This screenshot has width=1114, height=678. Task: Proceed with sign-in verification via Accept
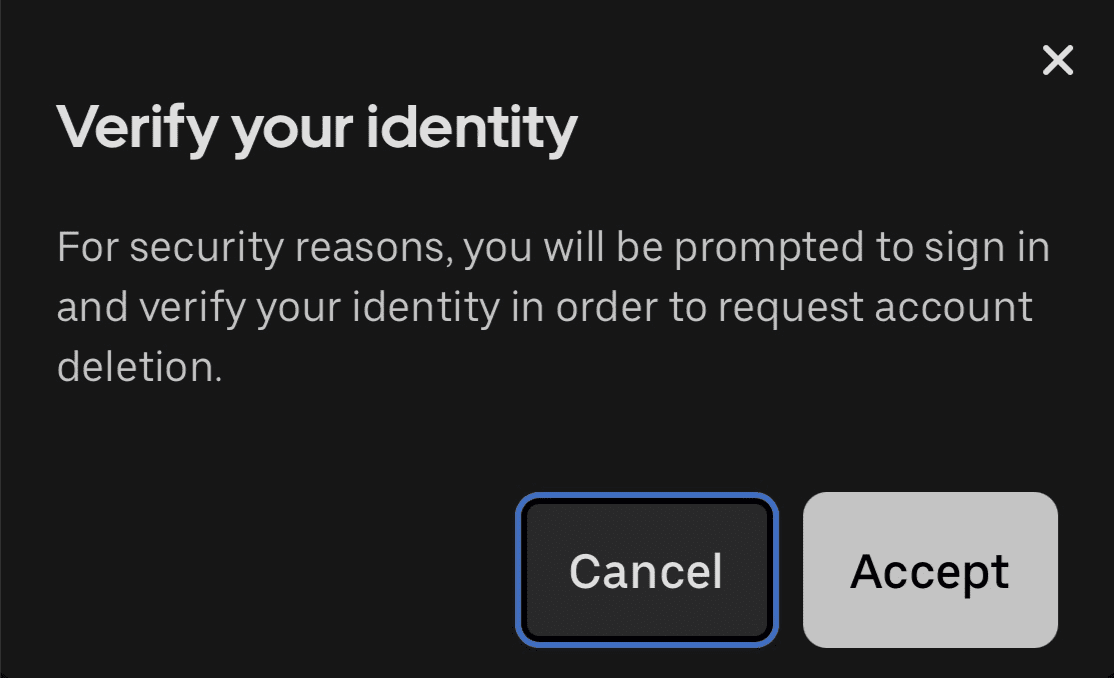(929, 570)
